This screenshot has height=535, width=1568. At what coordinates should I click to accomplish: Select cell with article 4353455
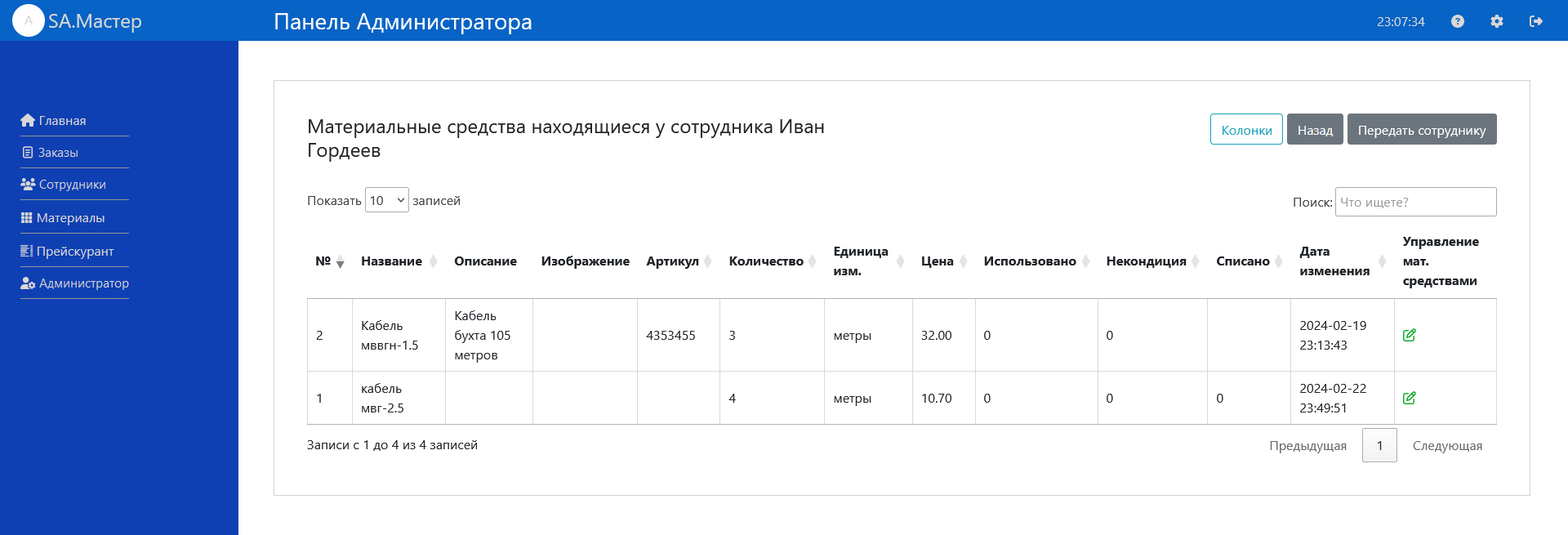click(x=679, y=335)
